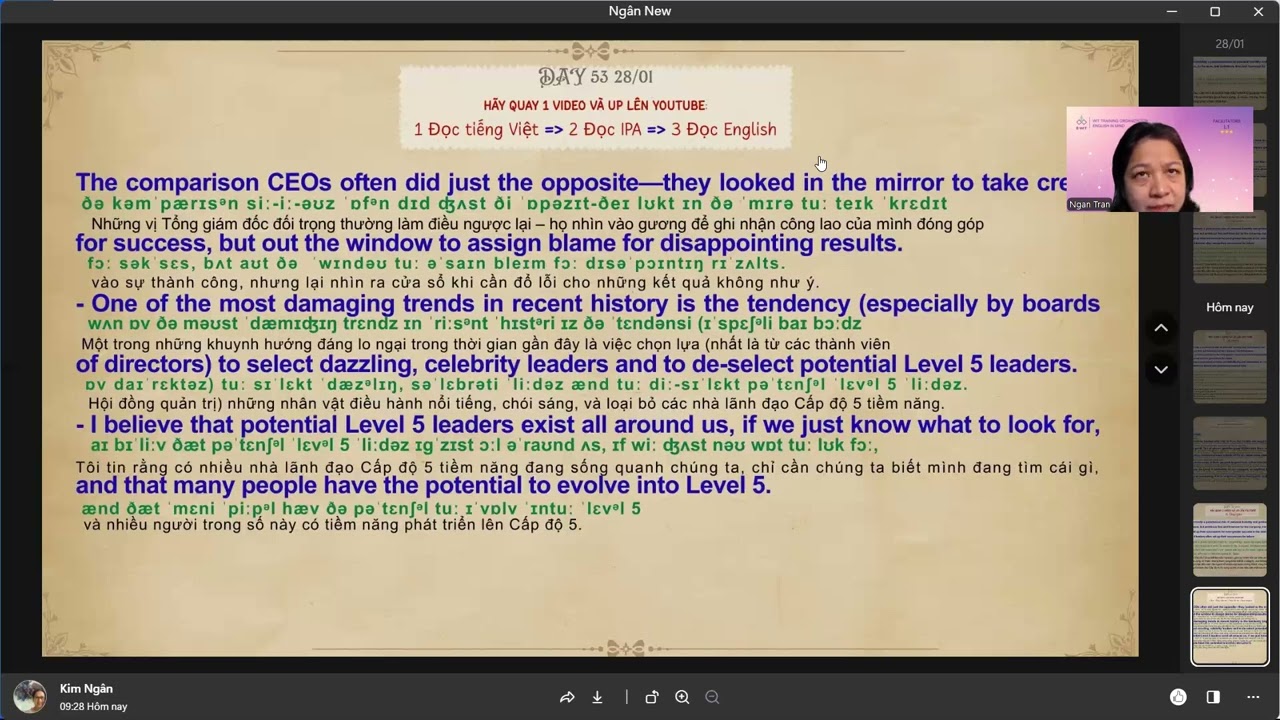This screenshot has width=1280, height=720.
Task: Open Kim Ngân's avatar picture
Action: point(30,696)
